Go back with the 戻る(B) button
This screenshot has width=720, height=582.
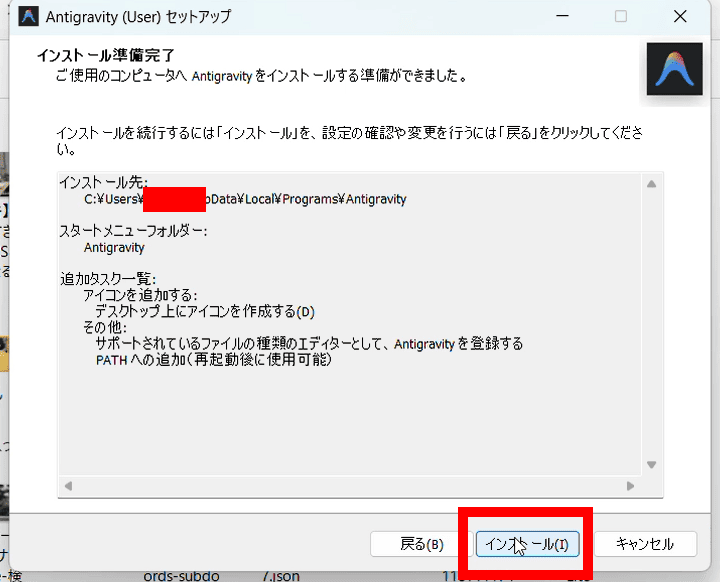pos(421,544)
